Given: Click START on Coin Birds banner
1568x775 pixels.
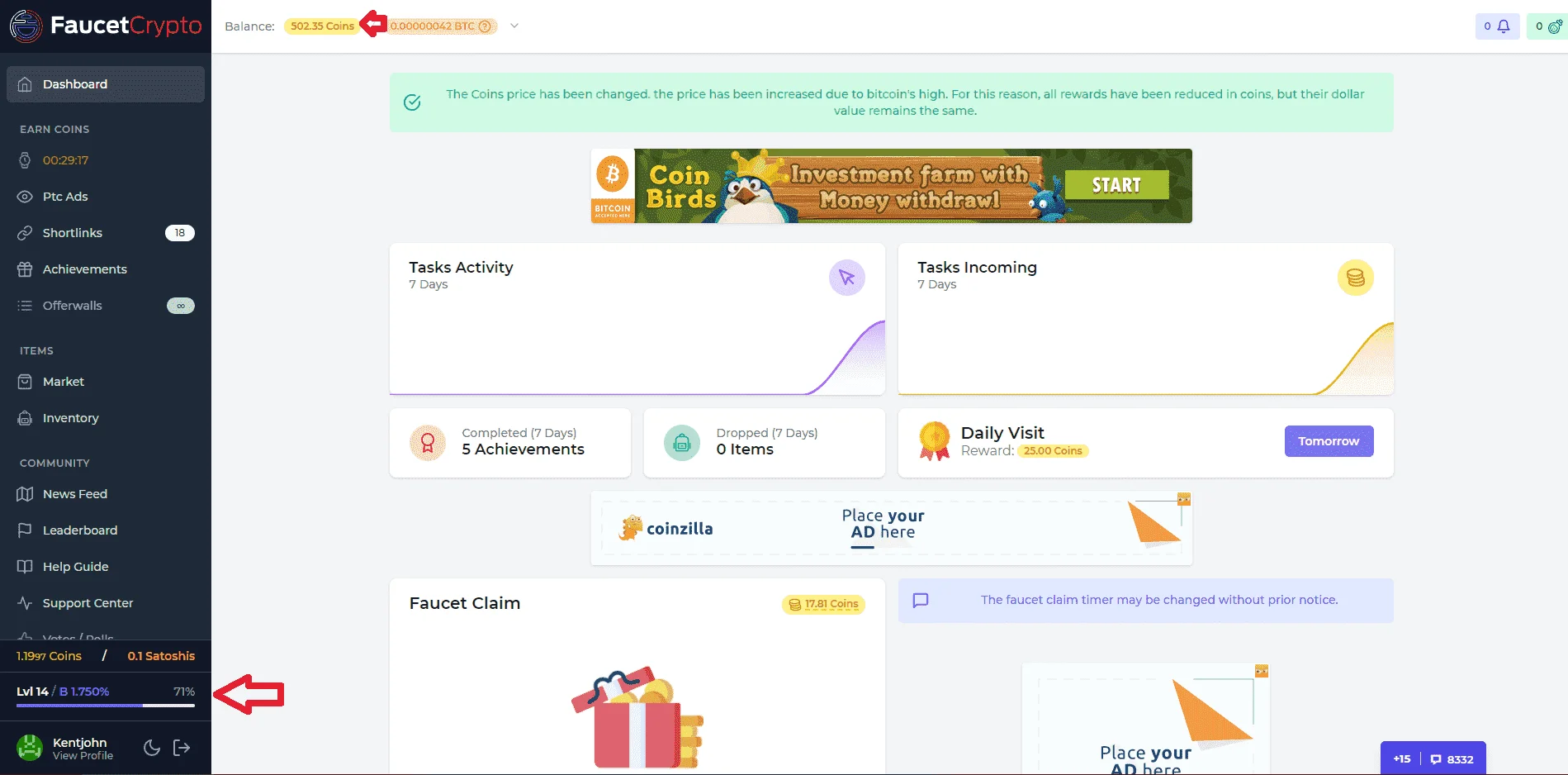Looking at the screenshot, I should click(1116, 185).
